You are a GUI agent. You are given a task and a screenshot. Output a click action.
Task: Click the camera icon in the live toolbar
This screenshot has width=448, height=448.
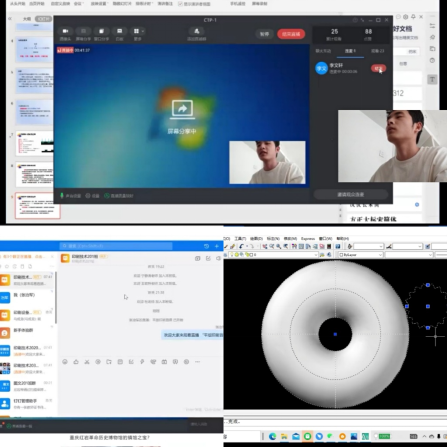coord(65,31)
